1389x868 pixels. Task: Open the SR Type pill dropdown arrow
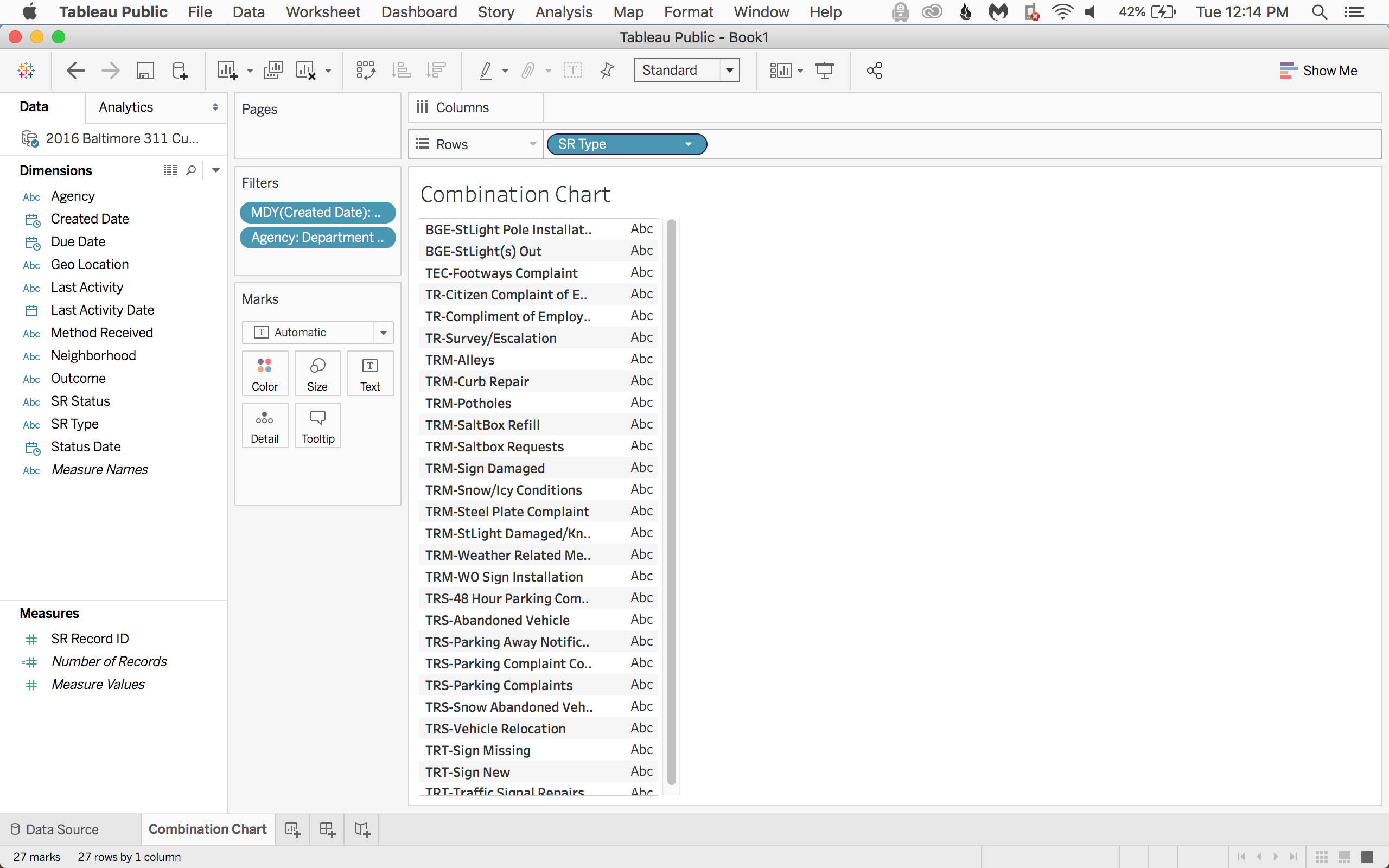(x=688, y=144)
